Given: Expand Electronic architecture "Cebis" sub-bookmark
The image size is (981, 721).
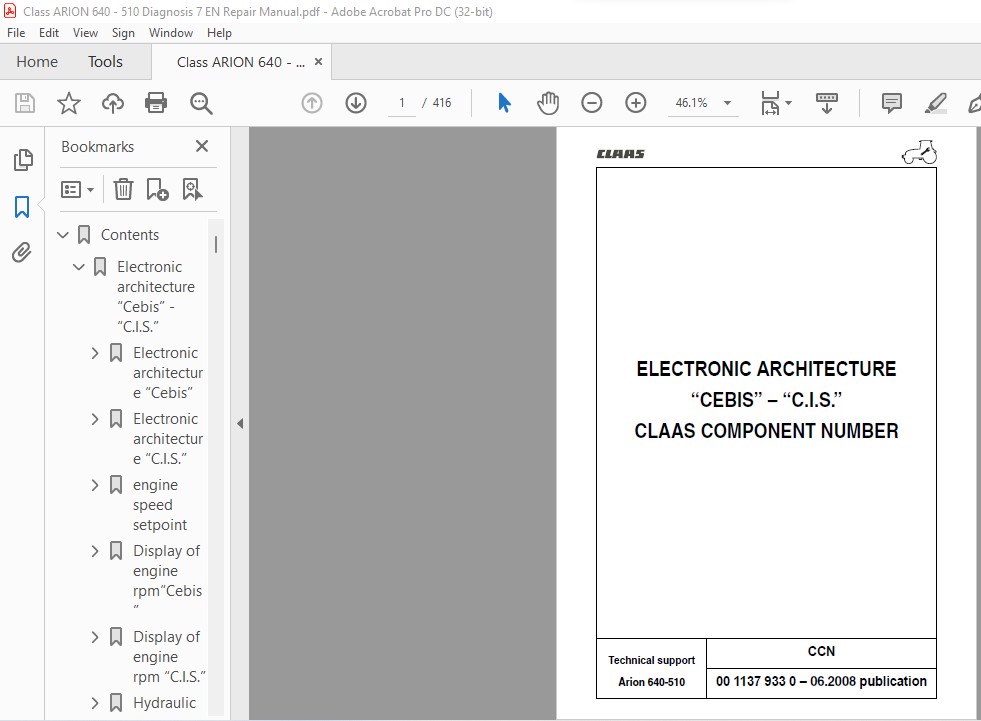Looking at the screenshot, I should [x=94, y=354].
